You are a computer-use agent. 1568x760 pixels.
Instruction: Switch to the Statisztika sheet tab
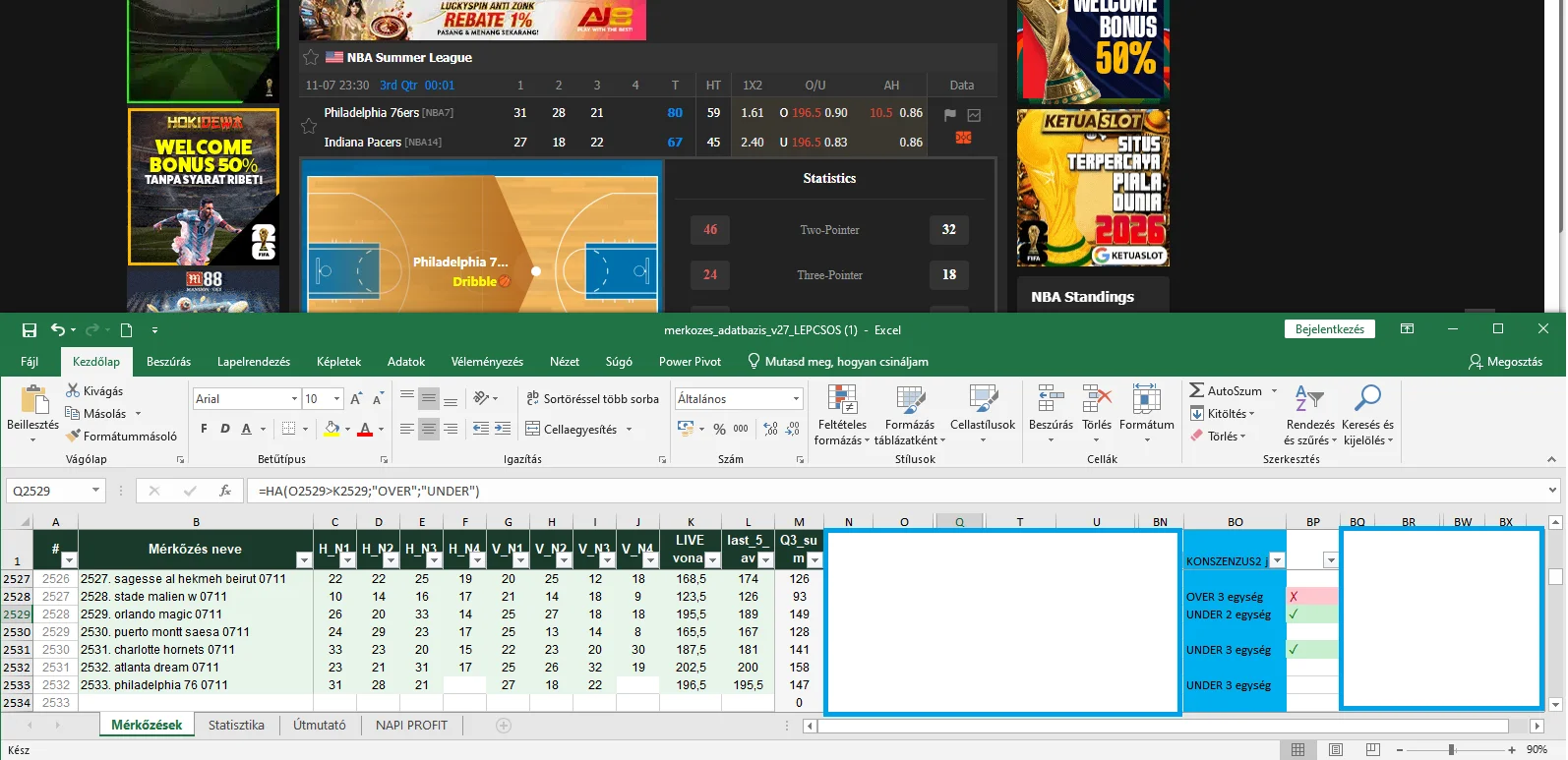coord(236,726)
